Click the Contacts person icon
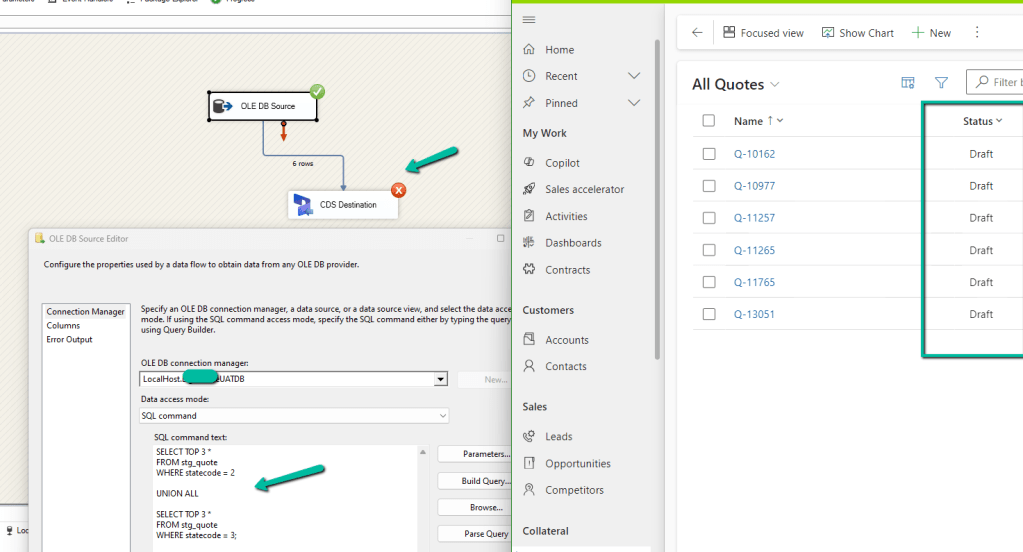The width and height of the screenshot is (1023, 552). pyautogui.click(x=529, y=365)
